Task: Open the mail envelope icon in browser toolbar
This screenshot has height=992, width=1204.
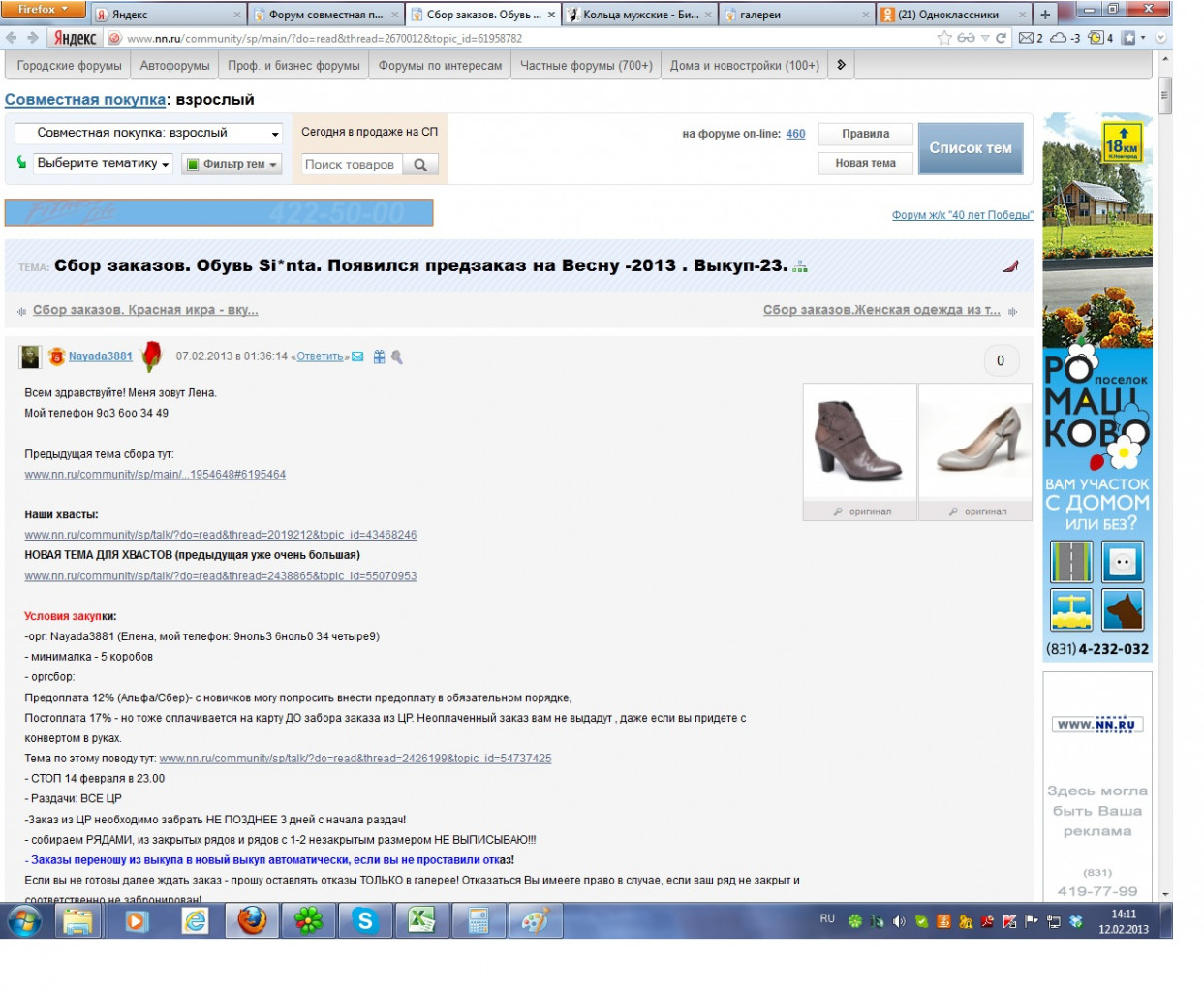Action: coord(1026,38)
